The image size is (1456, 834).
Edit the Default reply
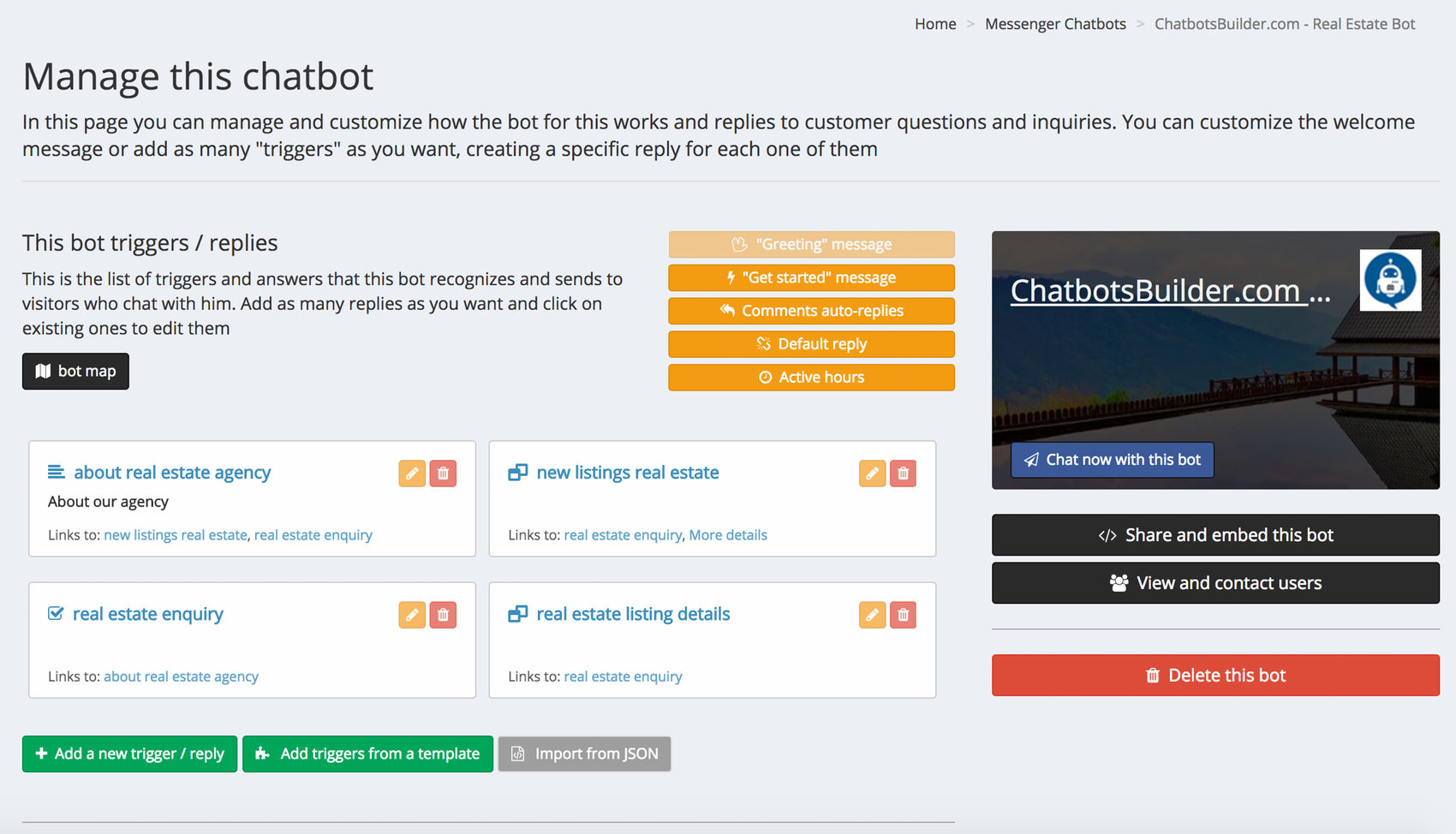pos(811,343)
